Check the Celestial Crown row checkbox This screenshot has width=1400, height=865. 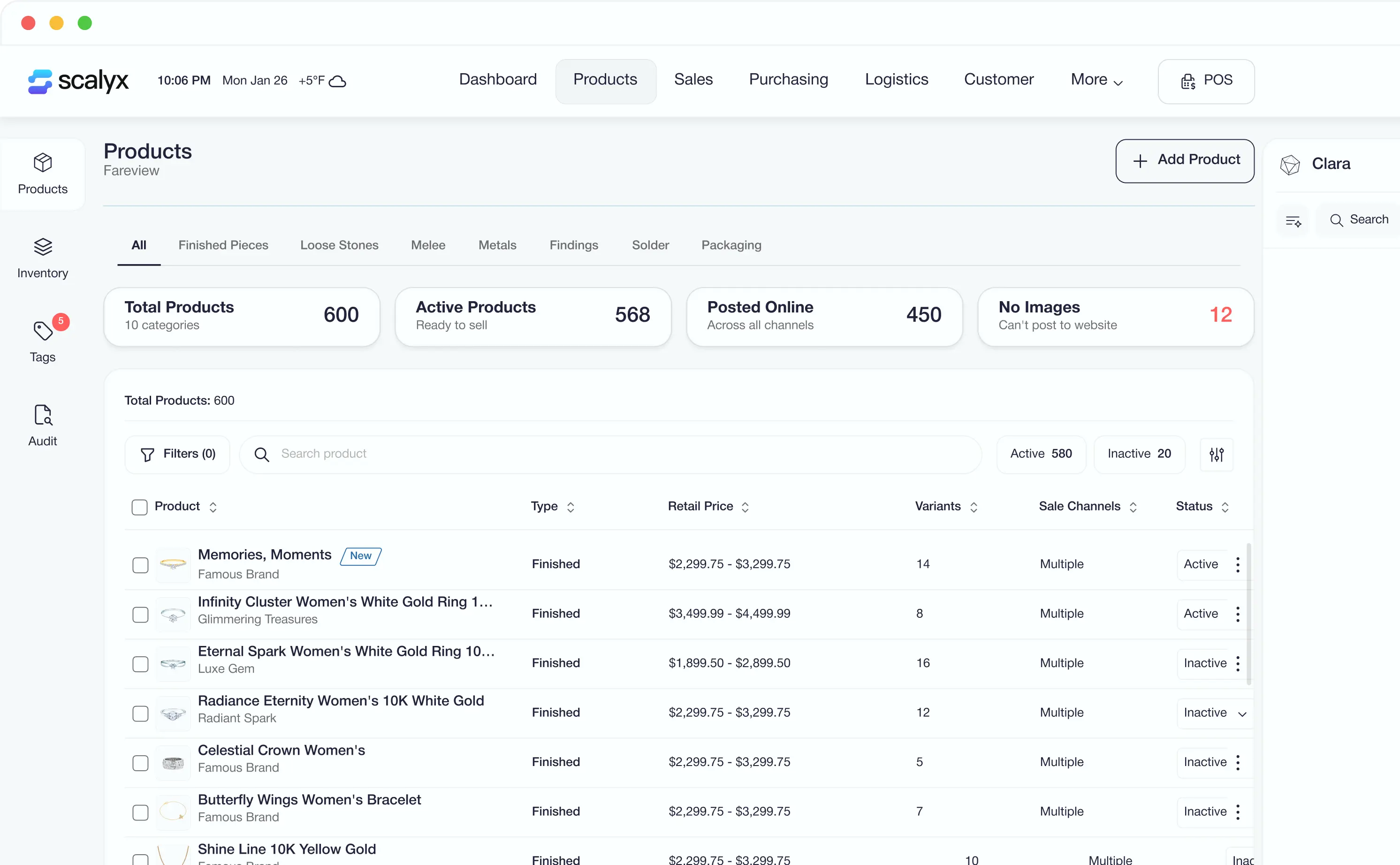pos(140,763)
